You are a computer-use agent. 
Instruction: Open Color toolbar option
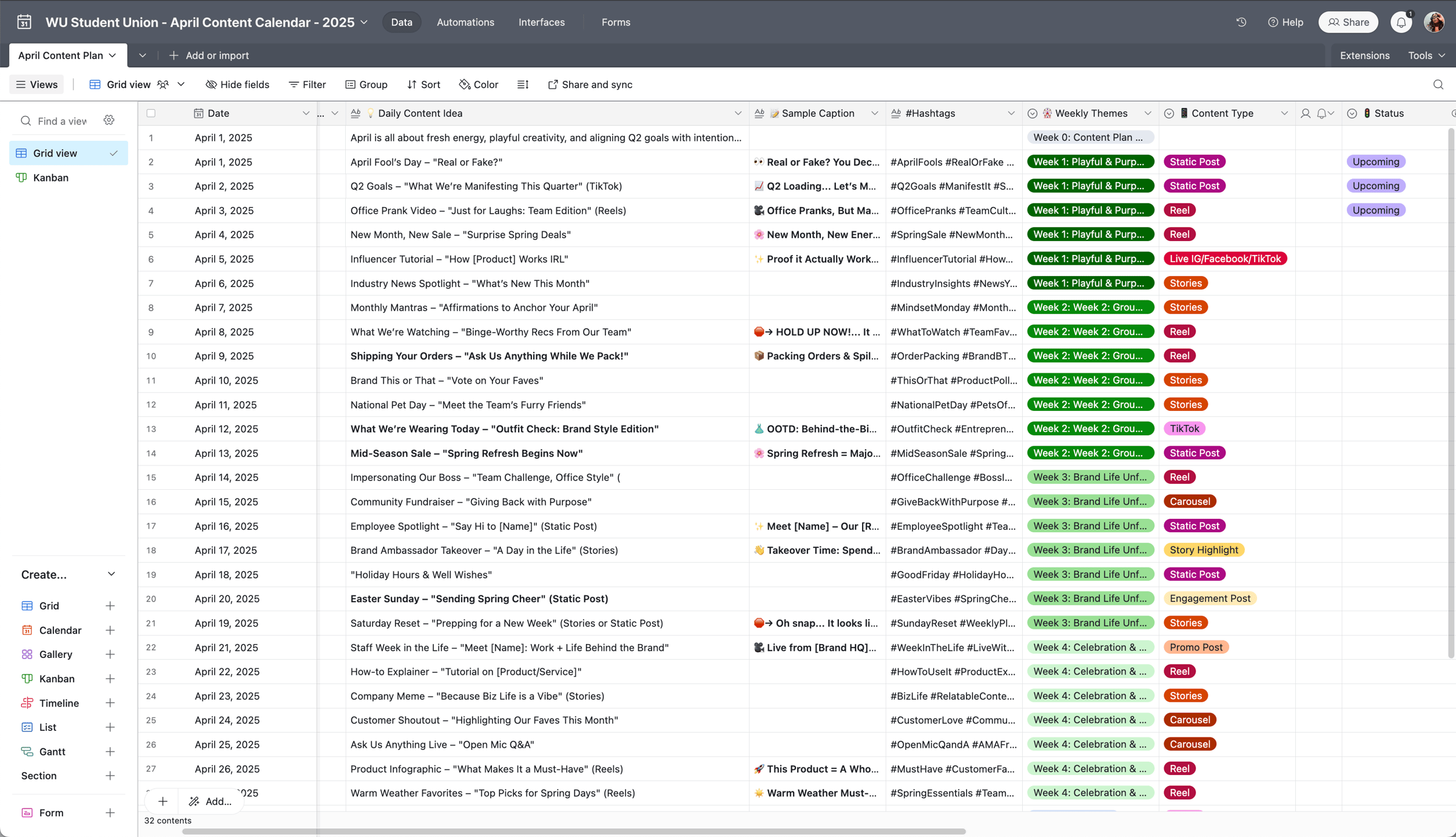[479, 85]
